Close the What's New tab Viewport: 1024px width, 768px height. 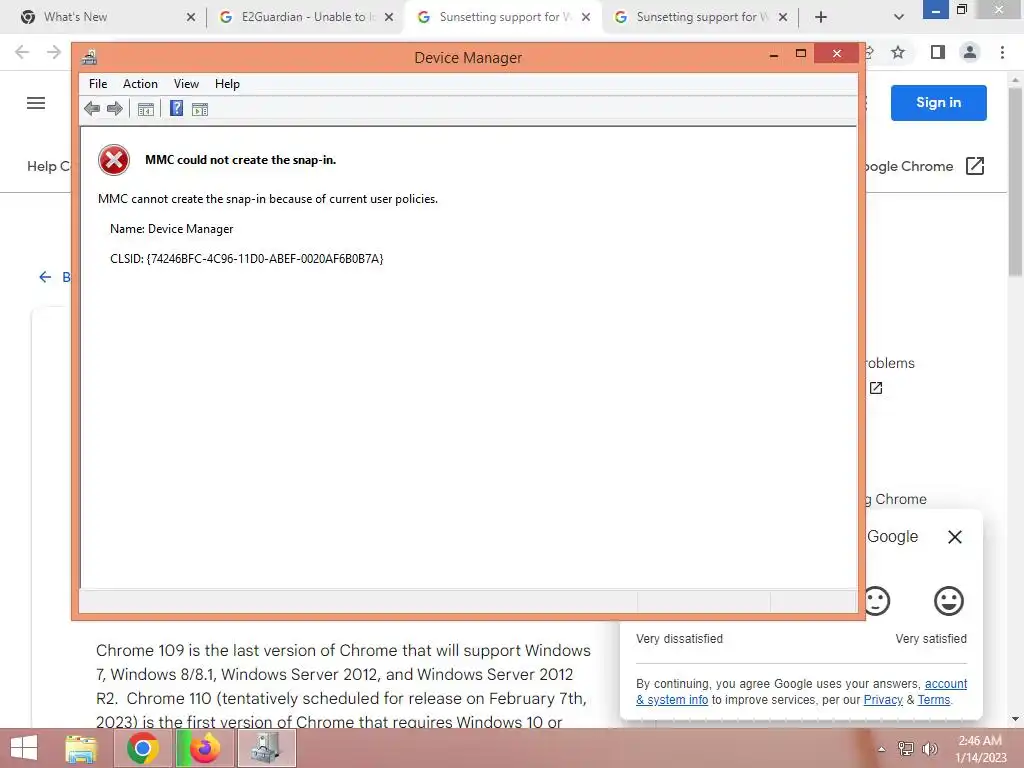(191, 18)
